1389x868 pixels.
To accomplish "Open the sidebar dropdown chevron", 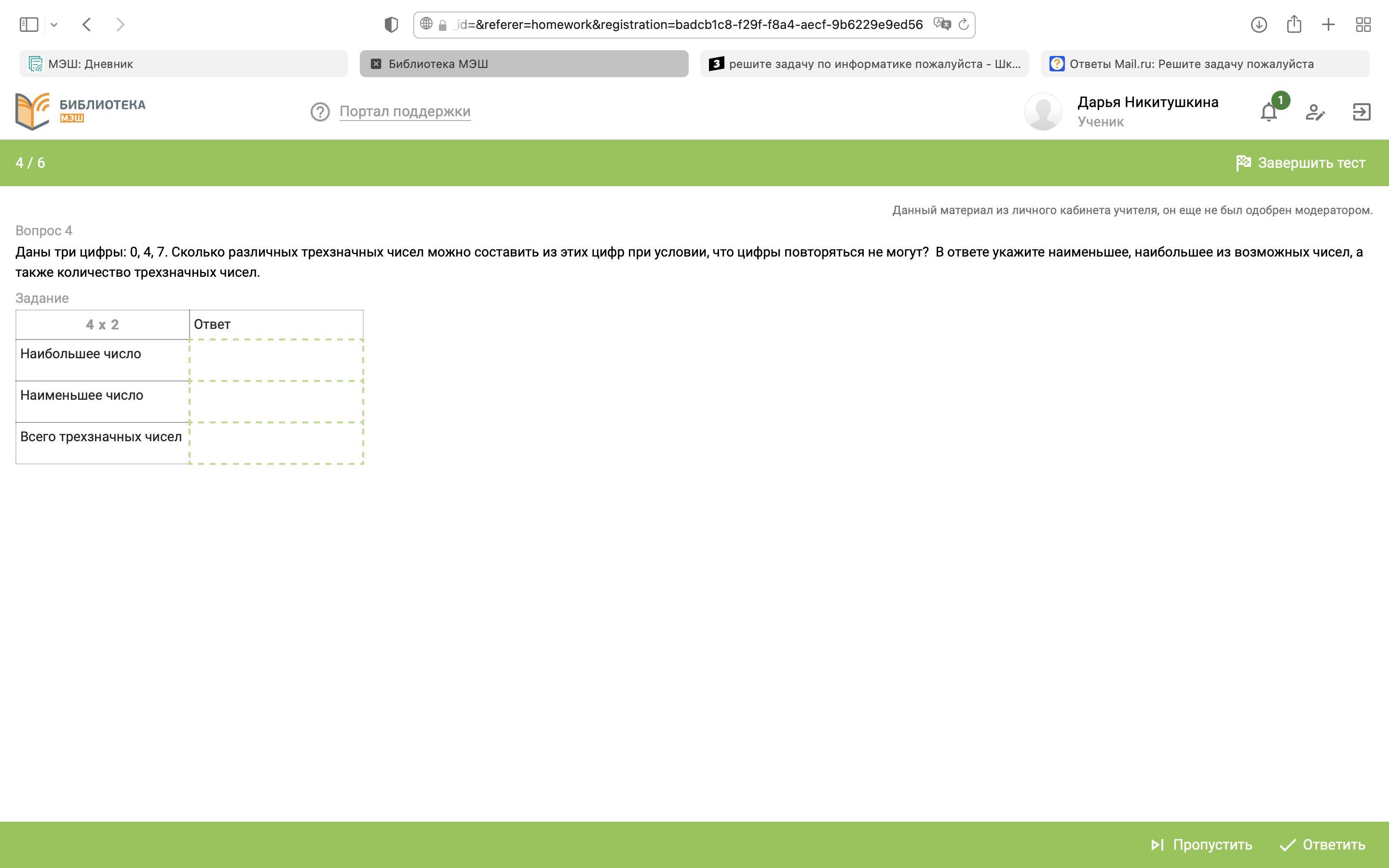I will tap(54, 25).
